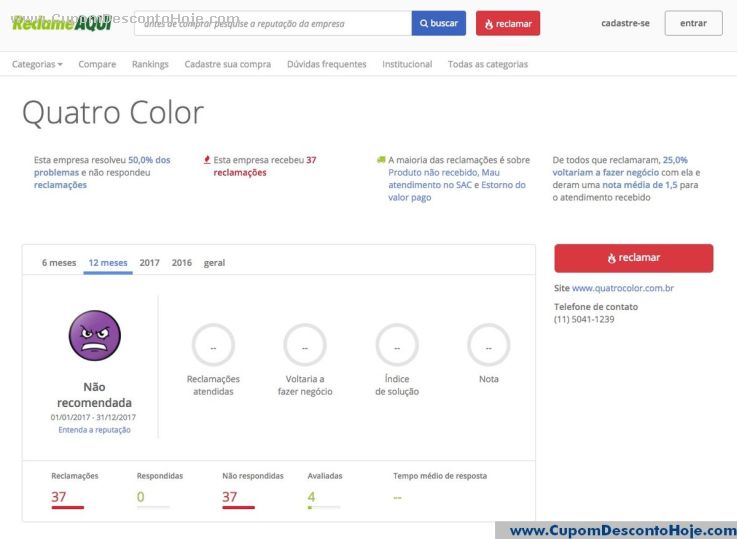Image resolution: width=737 pixels, height=539 pixels.
Task: Click the Índice de solução circle indicator
Action: tap(397, 345)
